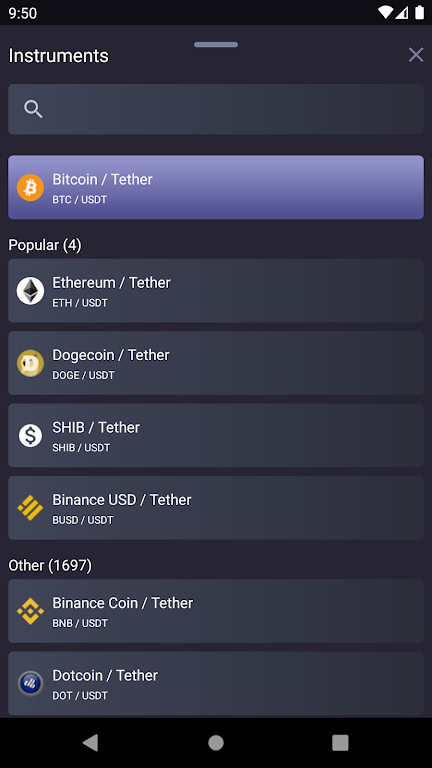Tap the Dogecoin coin icon
The image size is (432, 768).
pyautogui.click(x=30, y=363)
